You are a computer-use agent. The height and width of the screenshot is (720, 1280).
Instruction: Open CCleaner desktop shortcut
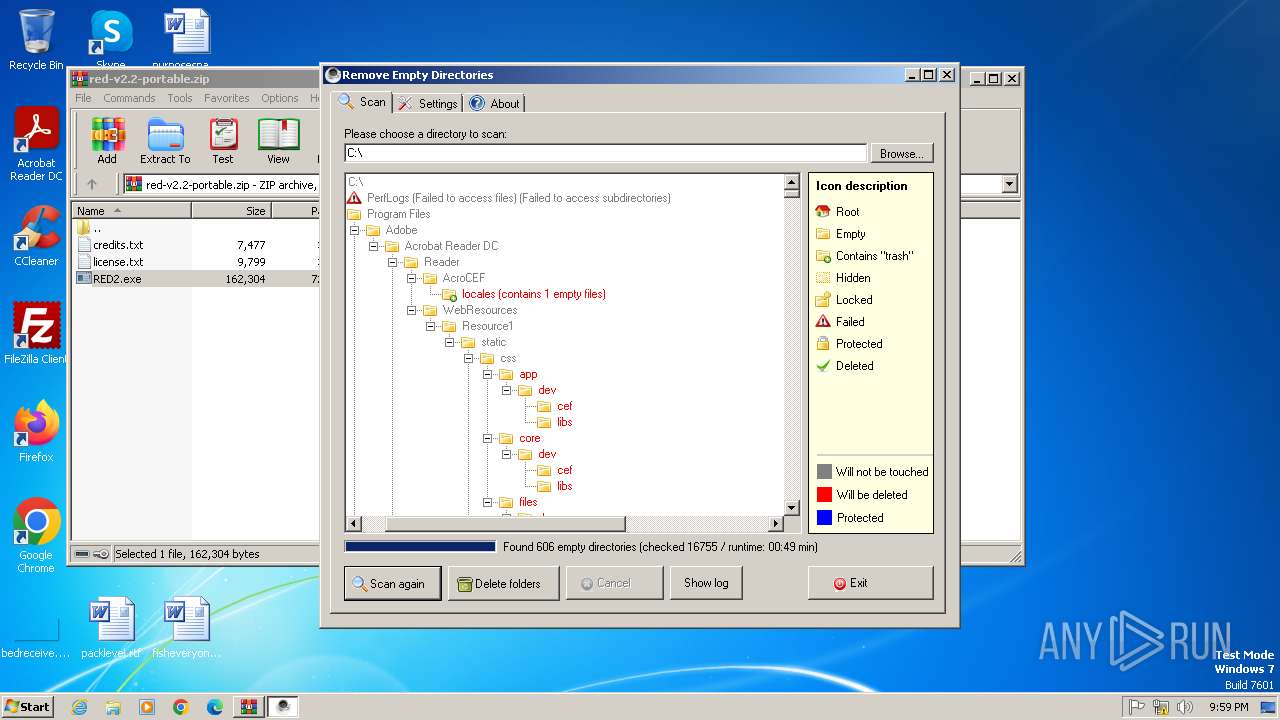click(36, 236)
